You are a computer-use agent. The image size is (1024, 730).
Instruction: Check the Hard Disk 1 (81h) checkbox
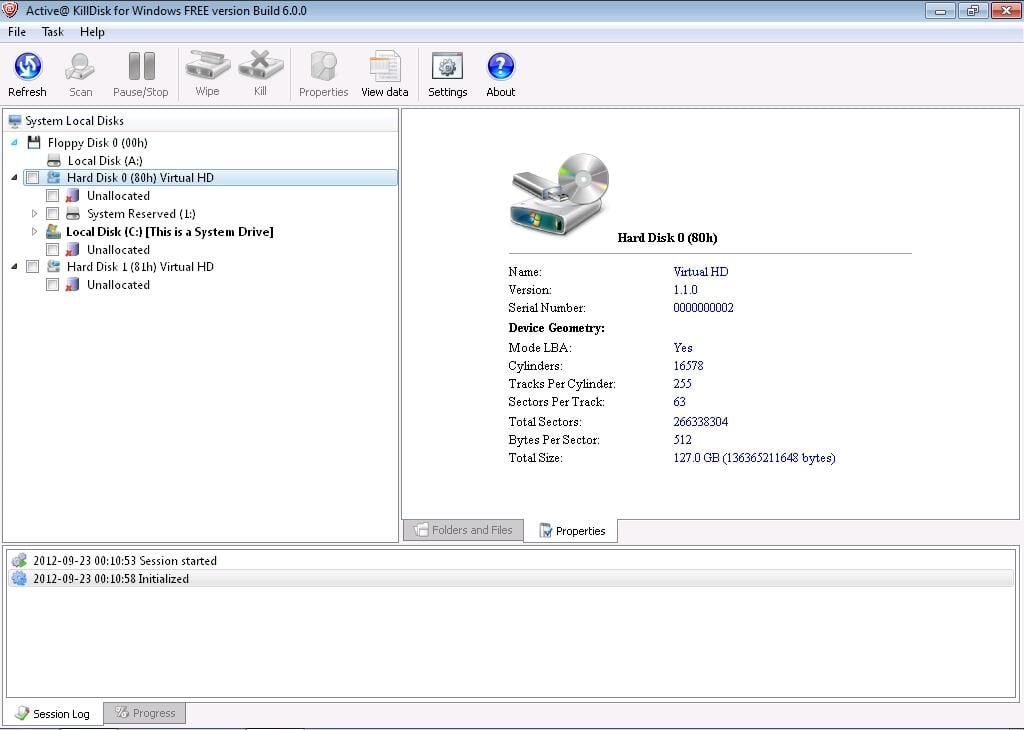32,266
